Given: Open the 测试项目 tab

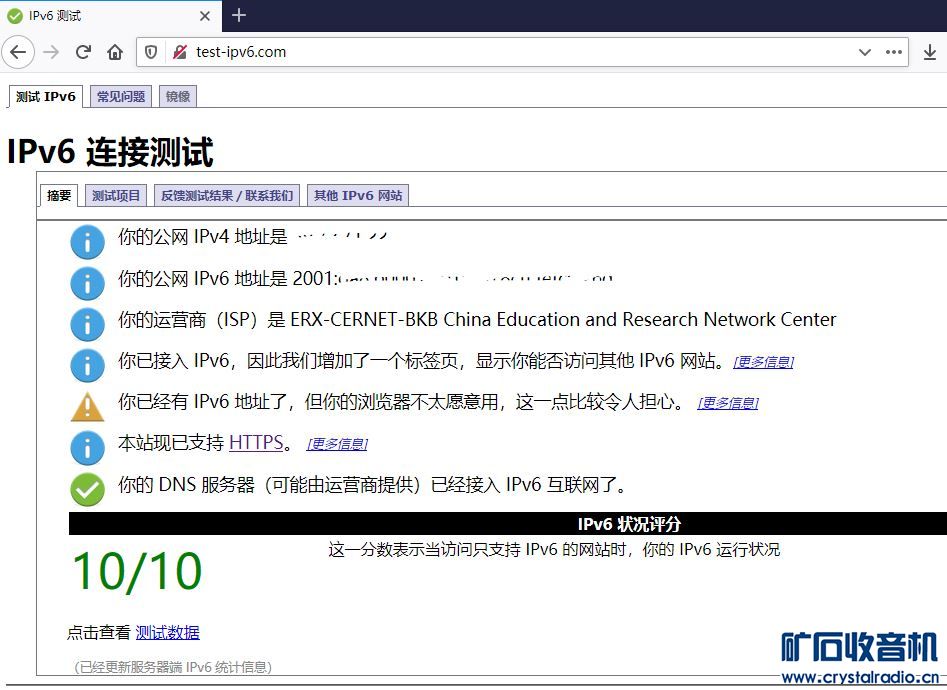Looking at the screenshot, I should click(x=116, y=196).
